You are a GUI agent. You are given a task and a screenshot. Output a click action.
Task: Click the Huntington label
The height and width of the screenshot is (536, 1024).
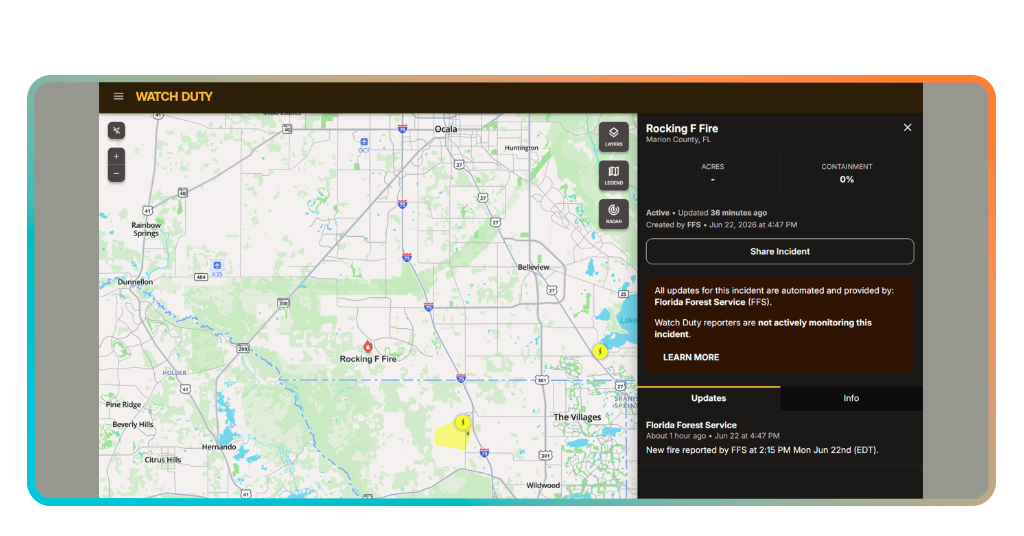pyautogui.click(x=521, y=148)
